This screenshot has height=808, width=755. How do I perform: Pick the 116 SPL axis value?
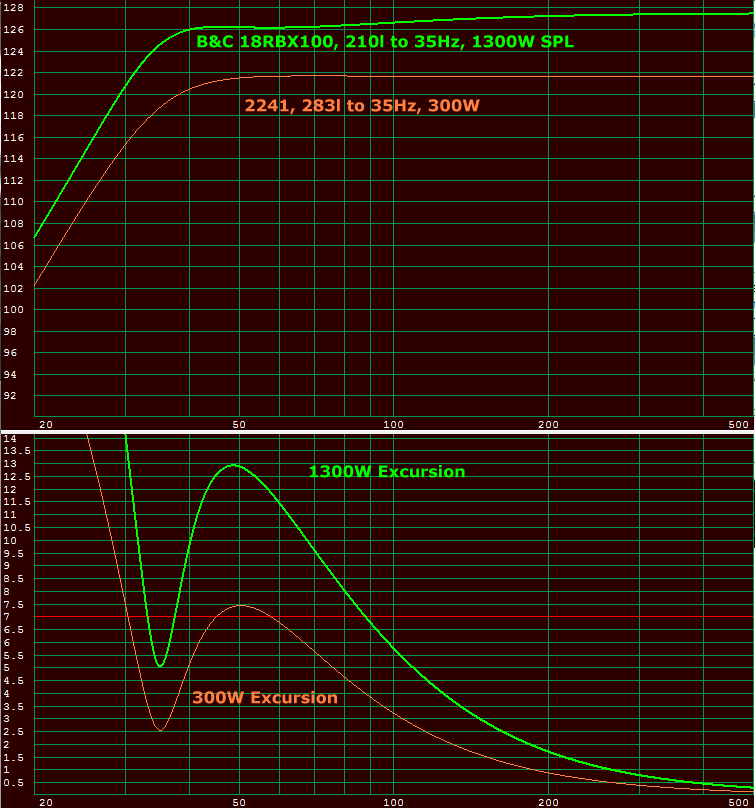tap(13, 138)
